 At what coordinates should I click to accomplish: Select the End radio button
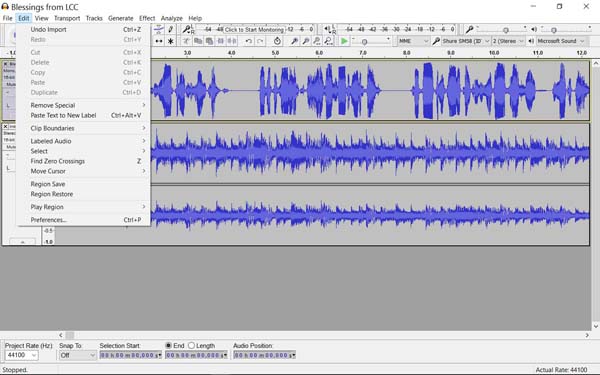168,346
